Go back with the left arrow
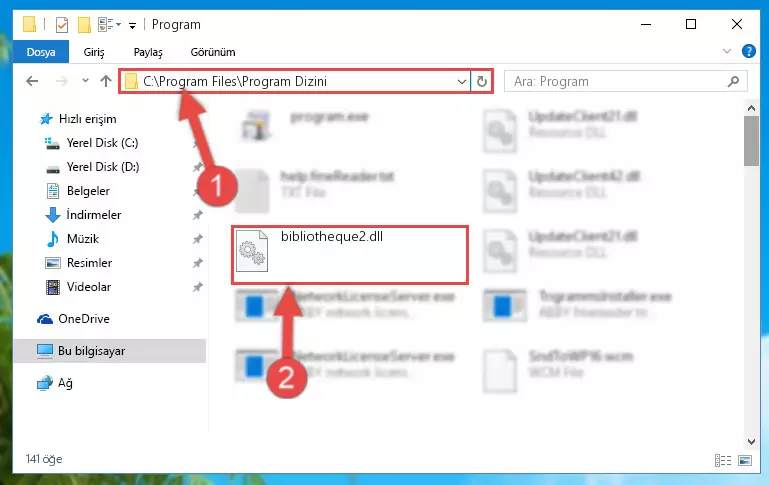The image size is (769, 485). [32, 81]
